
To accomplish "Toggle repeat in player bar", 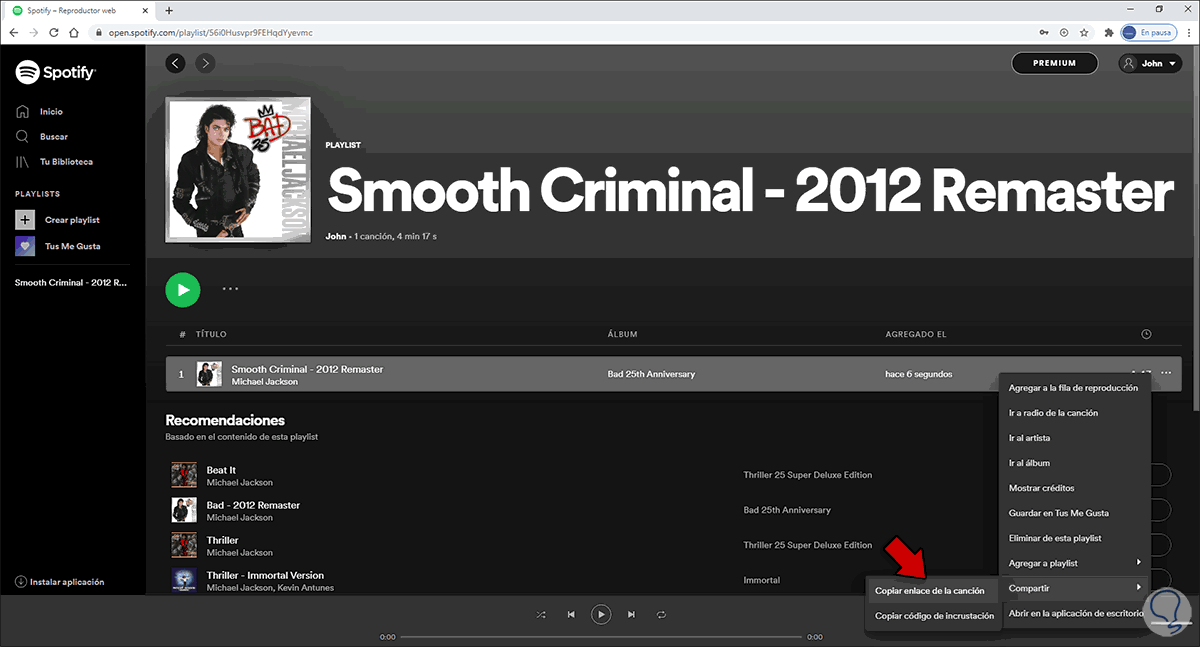I will point(661,615).
